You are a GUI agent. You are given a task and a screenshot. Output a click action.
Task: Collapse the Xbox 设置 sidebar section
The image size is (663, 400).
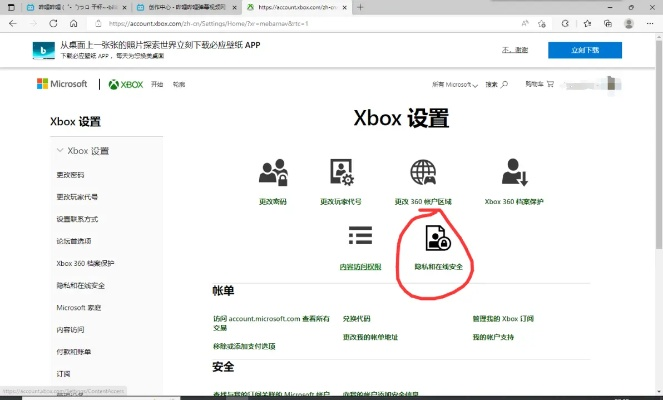point(60,151)
